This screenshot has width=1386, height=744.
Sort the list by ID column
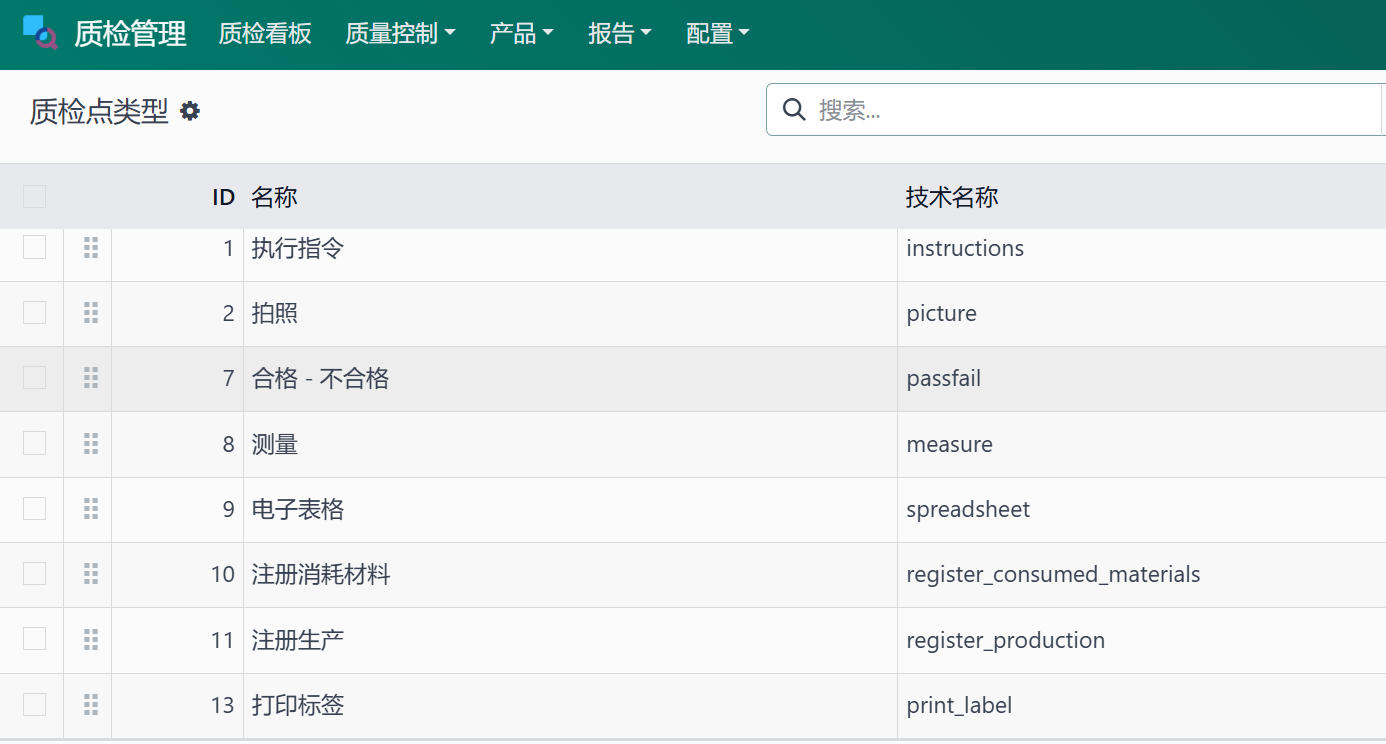coord(223,197)
